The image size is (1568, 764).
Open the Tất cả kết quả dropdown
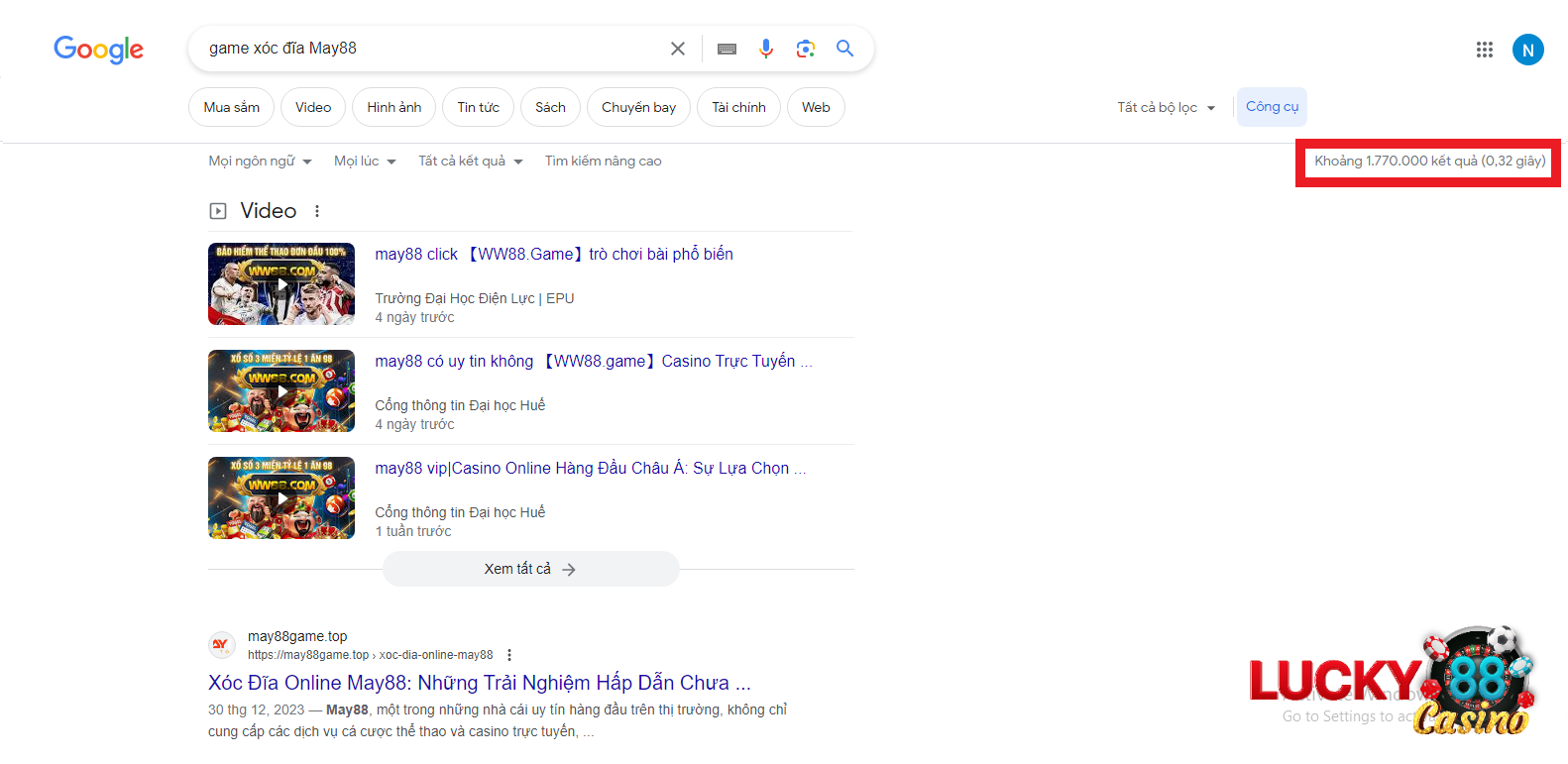(470, 161)
